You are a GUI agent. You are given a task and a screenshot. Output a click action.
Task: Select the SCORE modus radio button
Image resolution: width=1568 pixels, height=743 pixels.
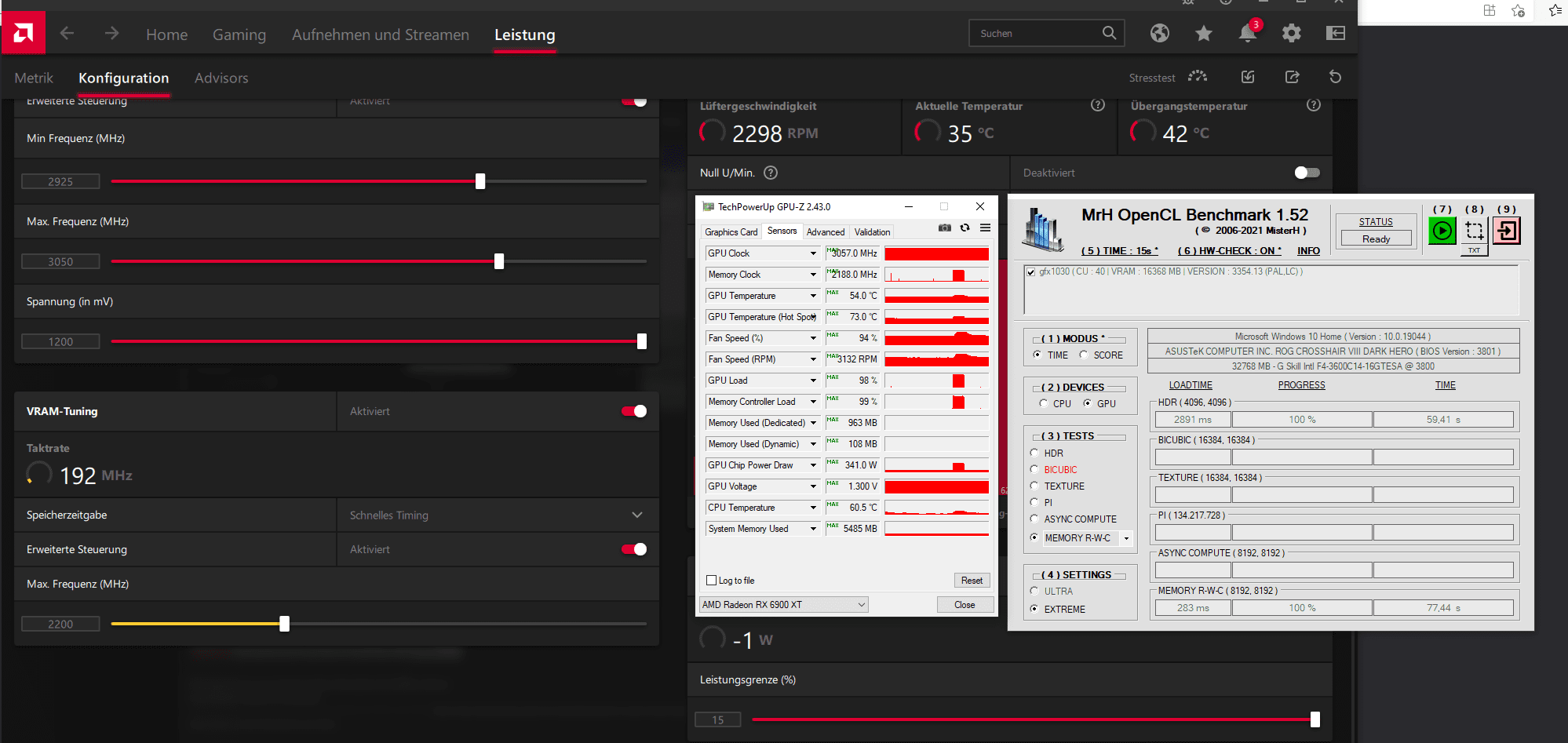click(1084, 355)
